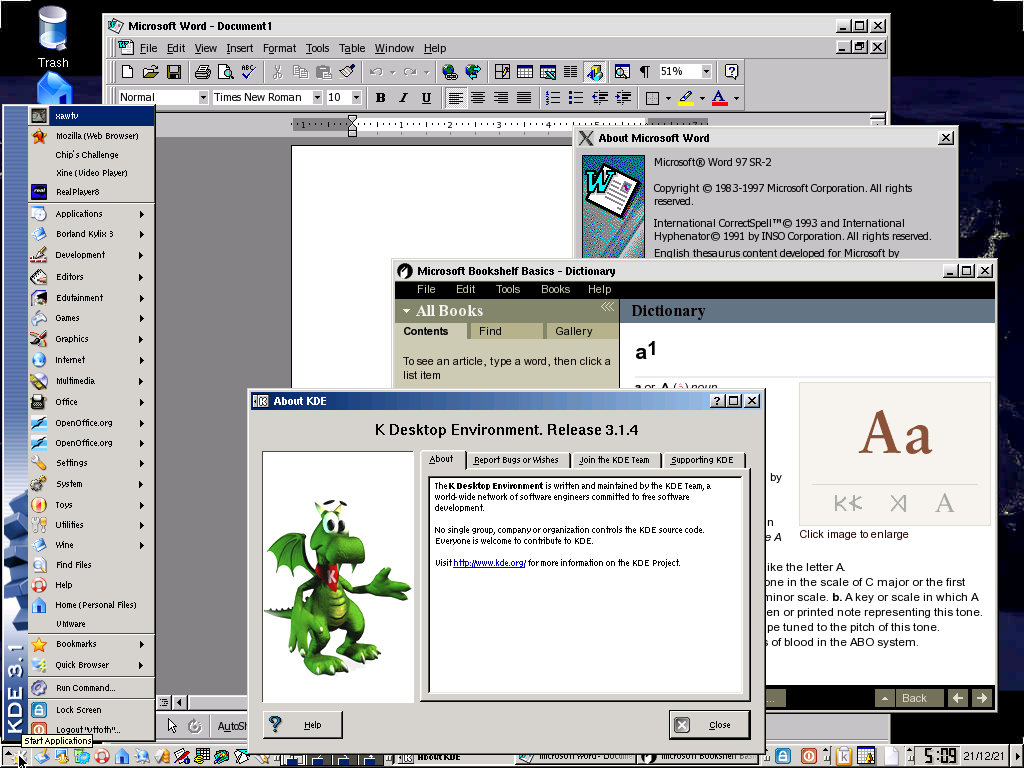Expand the All Books dropdown in Bookshelf

[406, 311]
